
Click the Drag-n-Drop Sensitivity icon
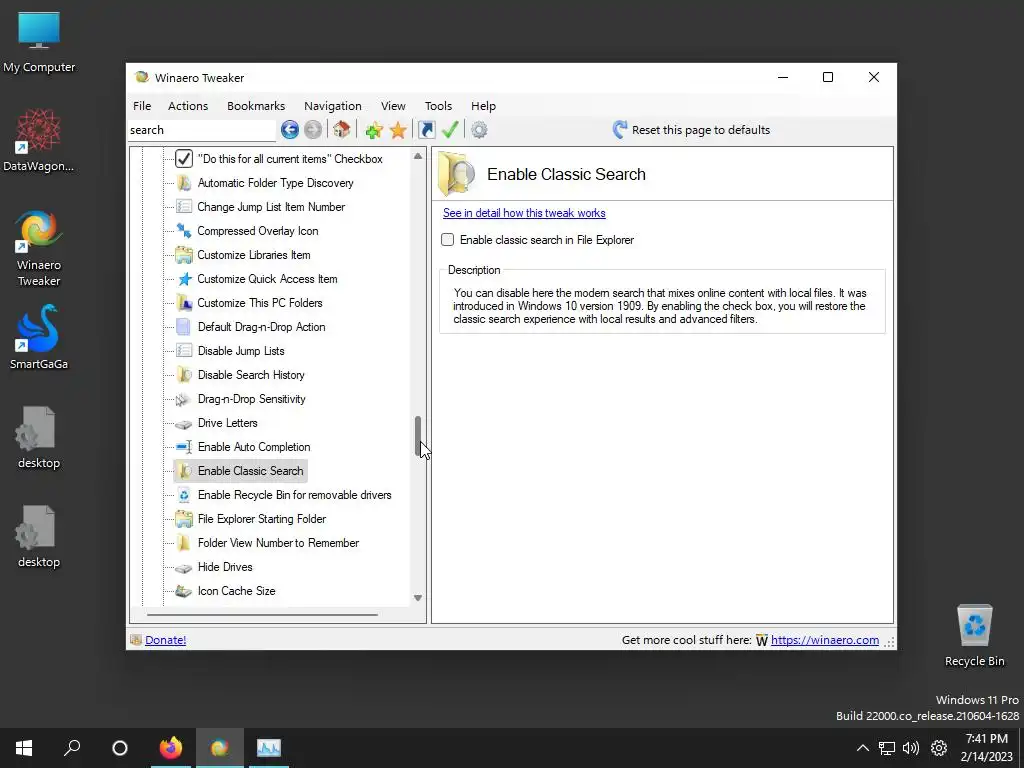coord(184,399)
